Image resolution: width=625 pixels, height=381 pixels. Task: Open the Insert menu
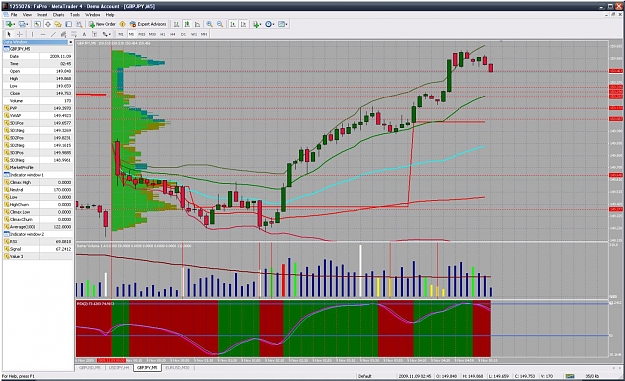coord(42,15)
